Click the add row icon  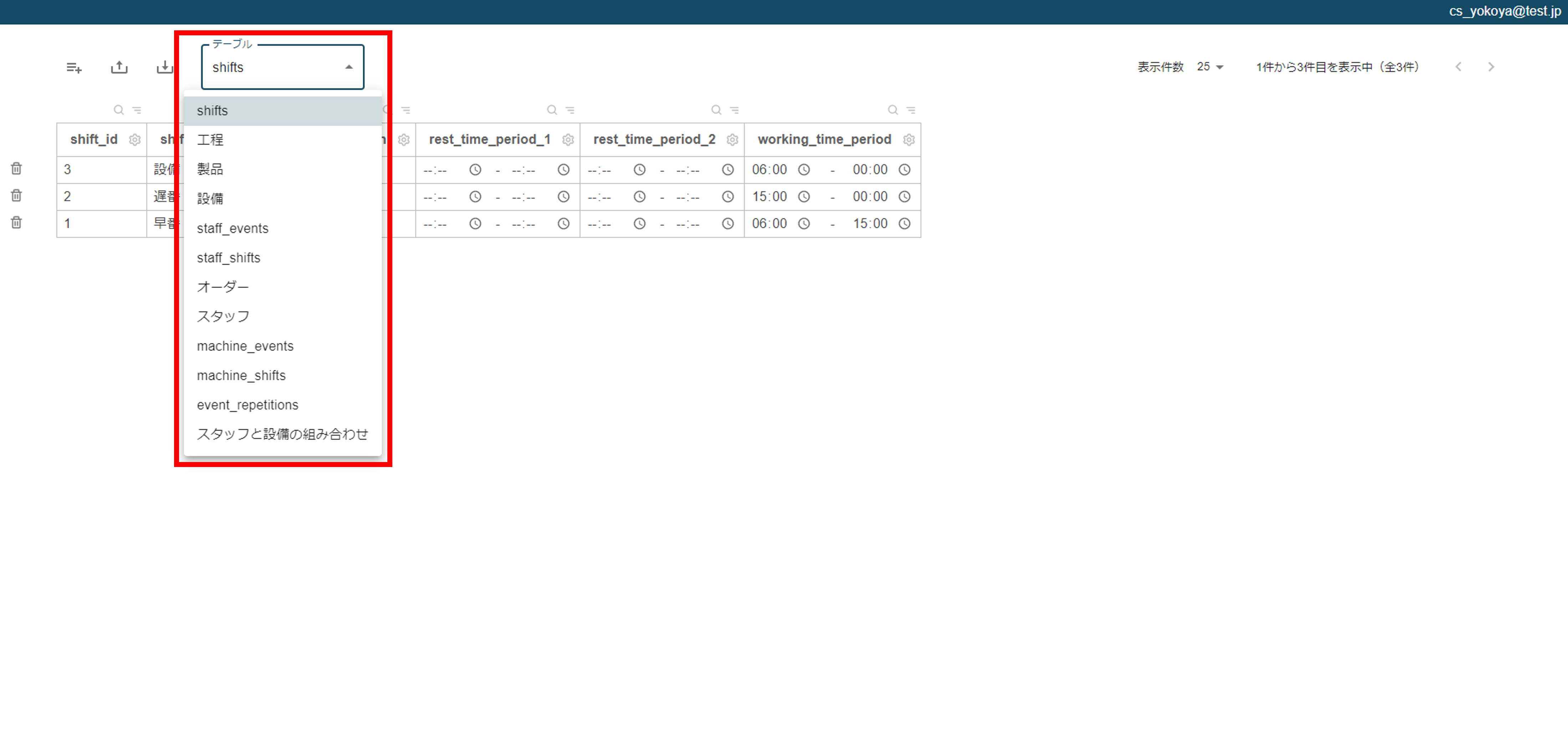pos(73,67)
